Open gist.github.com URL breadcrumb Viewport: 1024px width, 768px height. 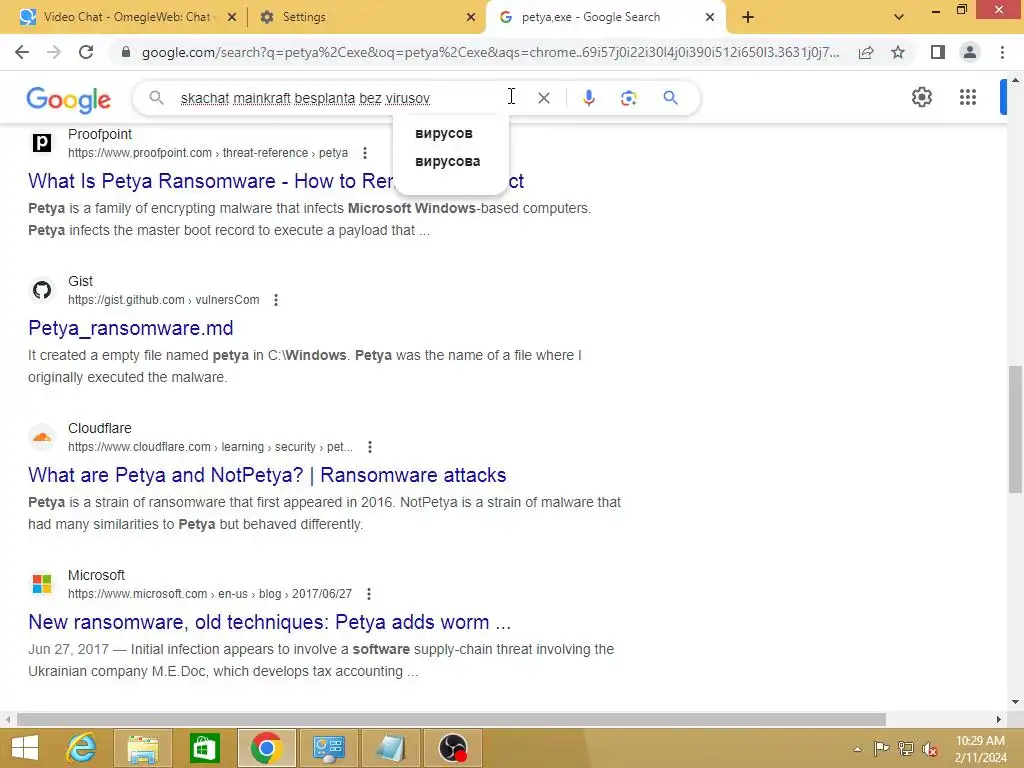(x=163, y=300)
